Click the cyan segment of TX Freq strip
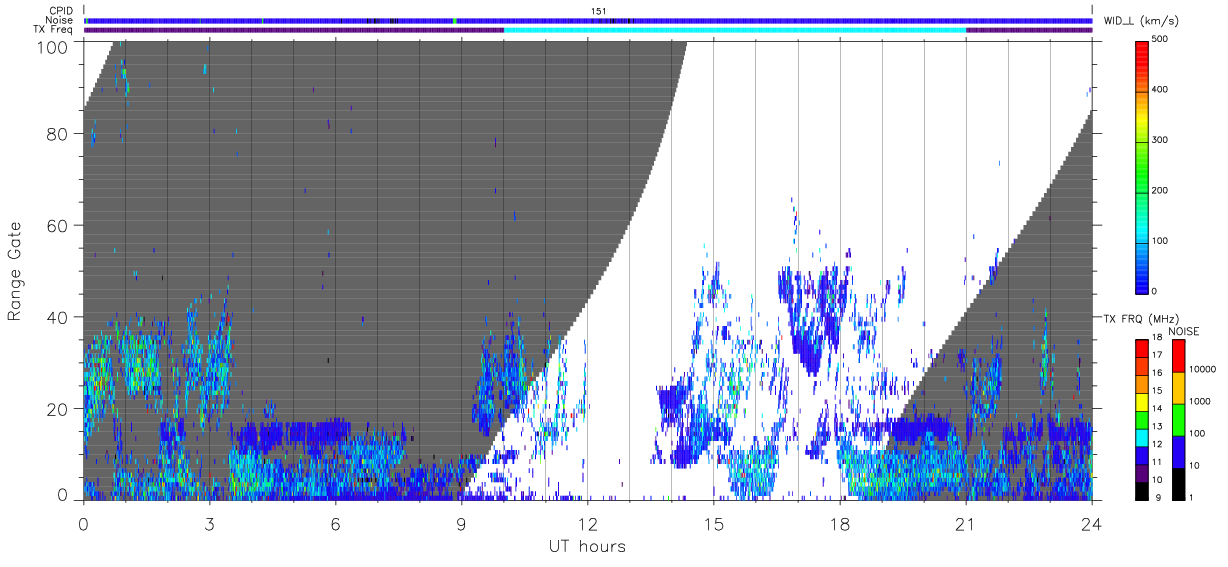 tap(735, 30)
